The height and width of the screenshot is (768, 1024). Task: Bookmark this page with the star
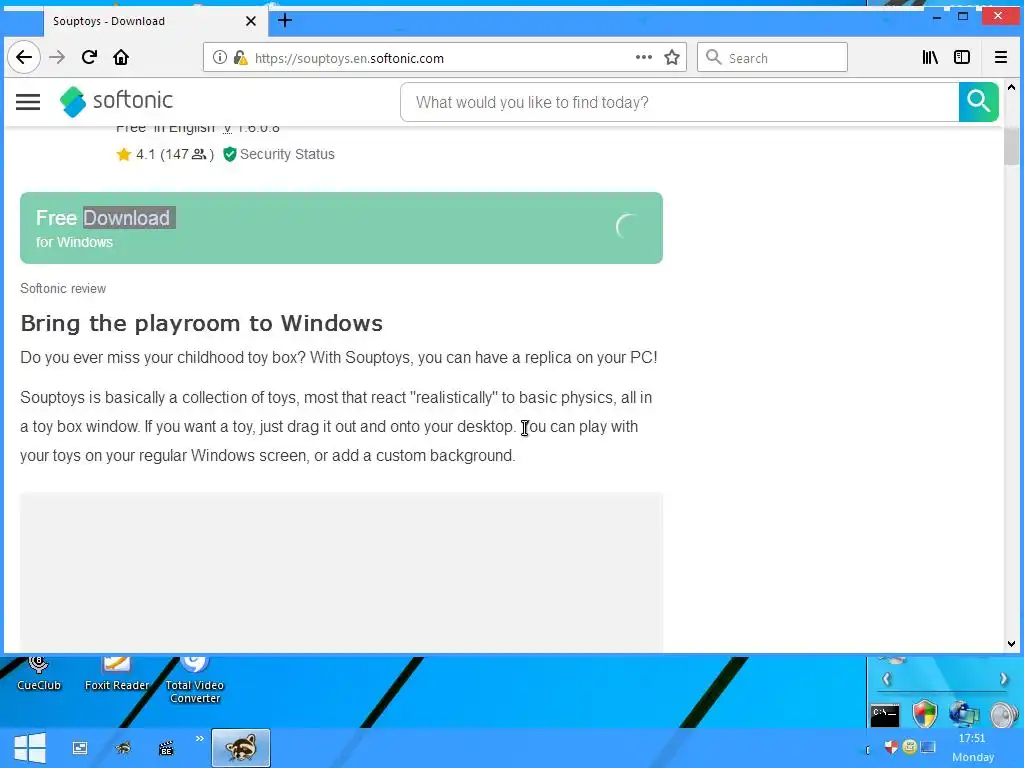click(x=672, y=57)
